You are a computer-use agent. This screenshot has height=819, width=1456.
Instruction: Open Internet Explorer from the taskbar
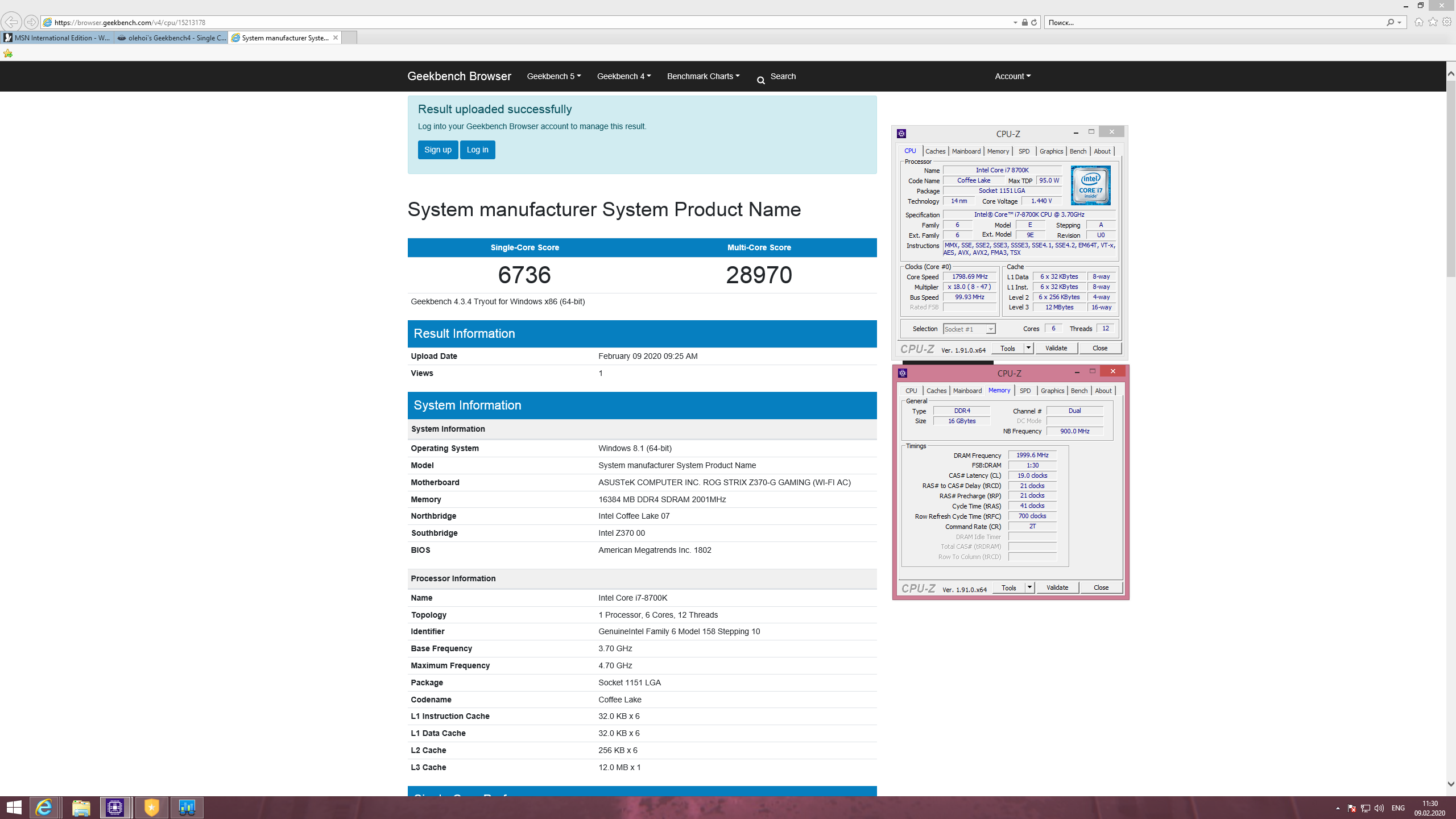click(44, 808)
